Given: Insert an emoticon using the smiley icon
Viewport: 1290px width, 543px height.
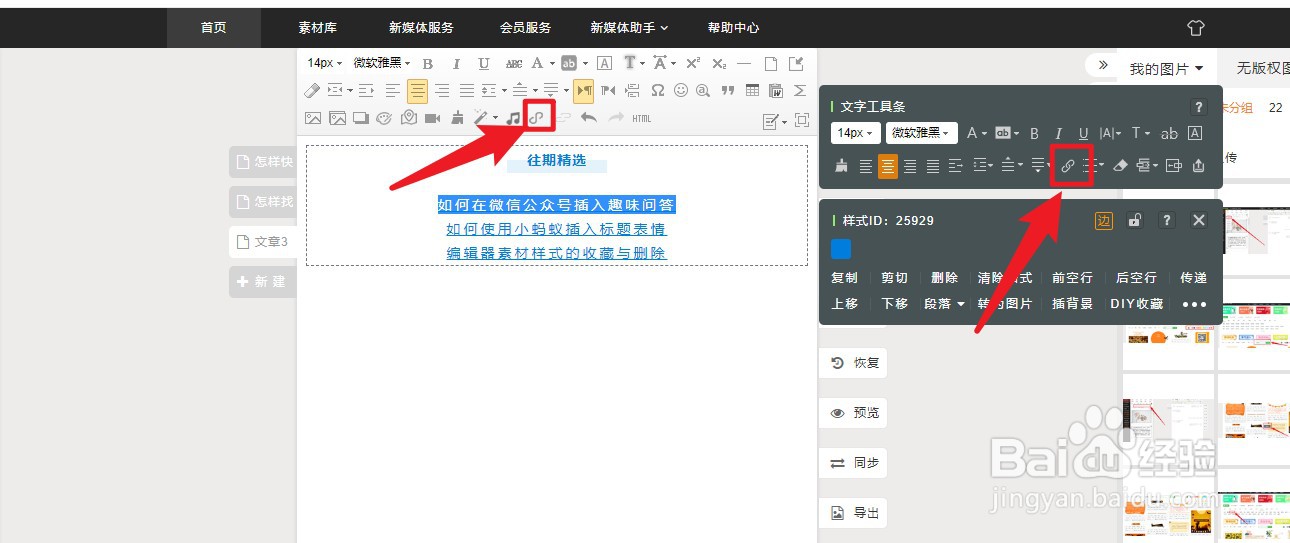Looking at the screenshot, I should [x=681, y=90].
